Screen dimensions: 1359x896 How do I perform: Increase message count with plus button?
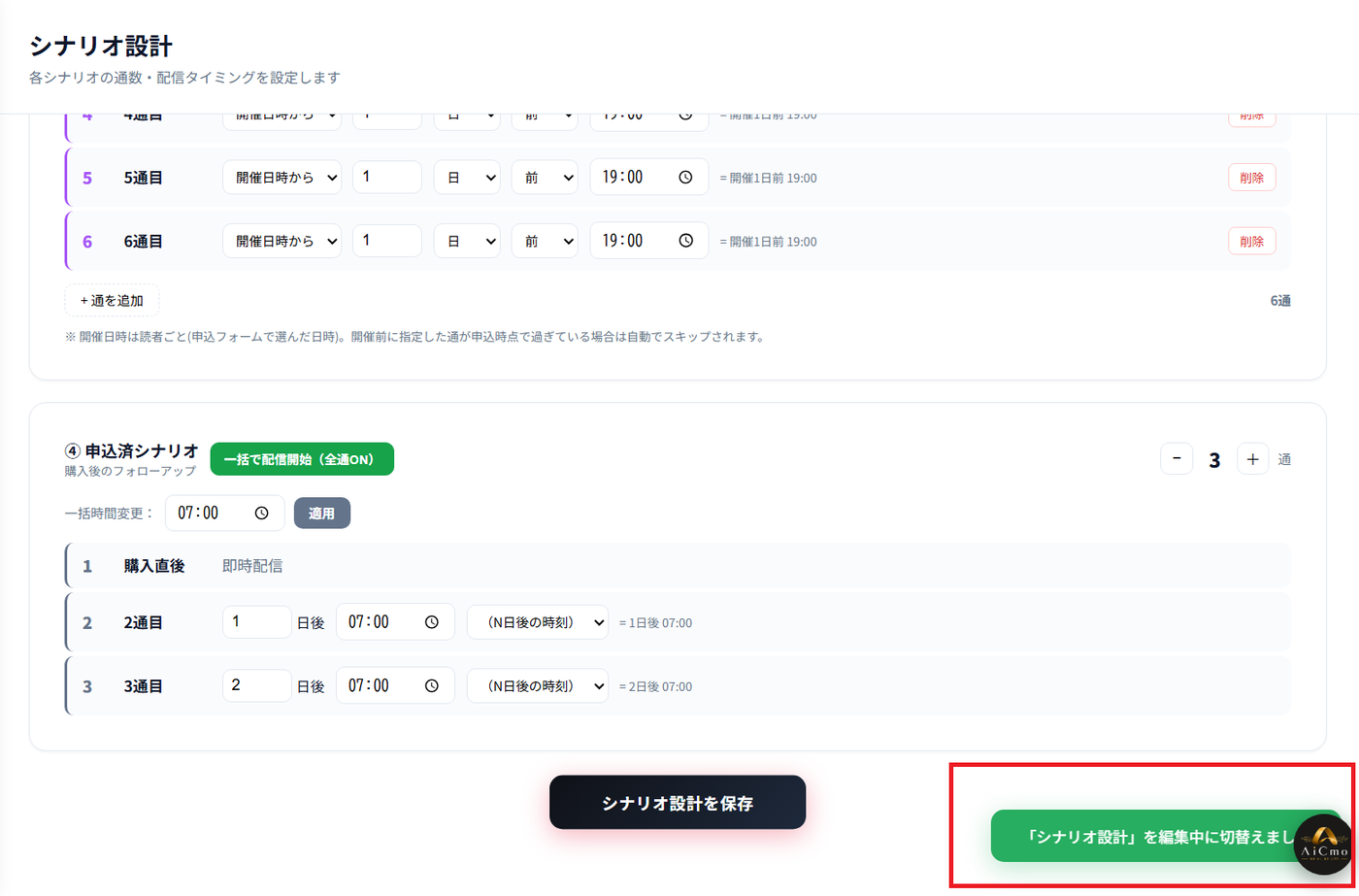pos(1252,459)
